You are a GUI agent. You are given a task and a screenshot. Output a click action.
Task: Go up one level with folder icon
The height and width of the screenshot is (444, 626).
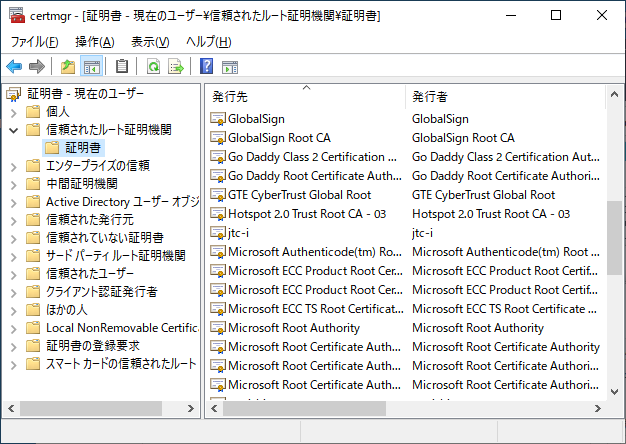67,66
